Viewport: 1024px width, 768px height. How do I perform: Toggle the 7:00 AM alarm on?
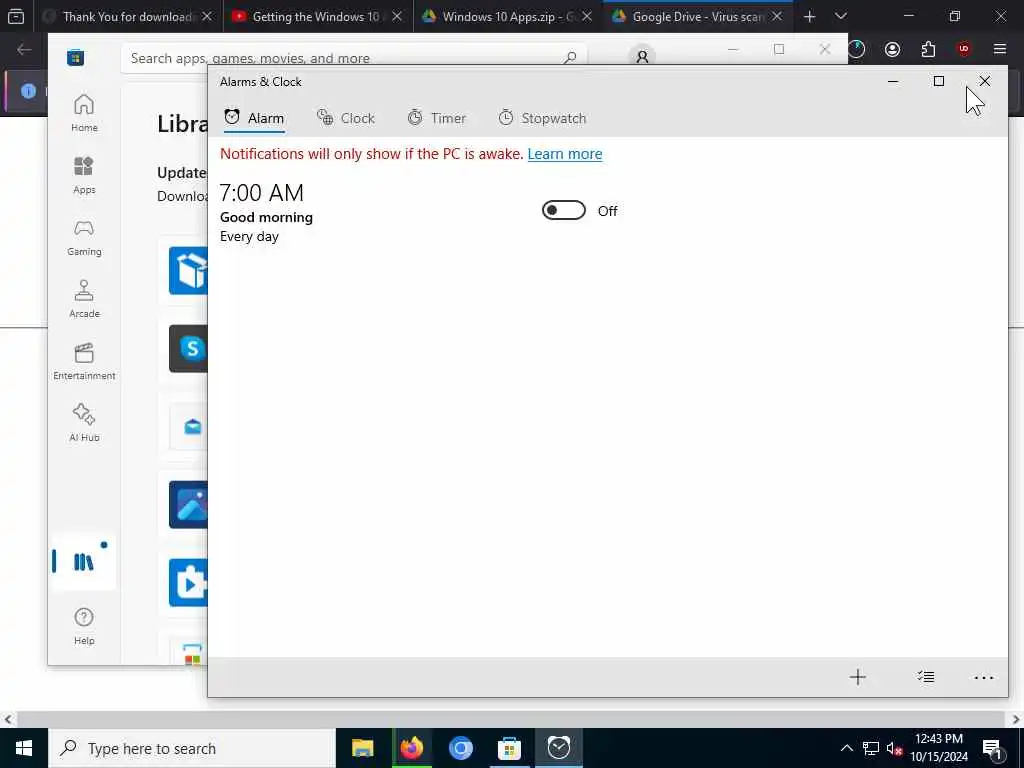click(564, 210)
